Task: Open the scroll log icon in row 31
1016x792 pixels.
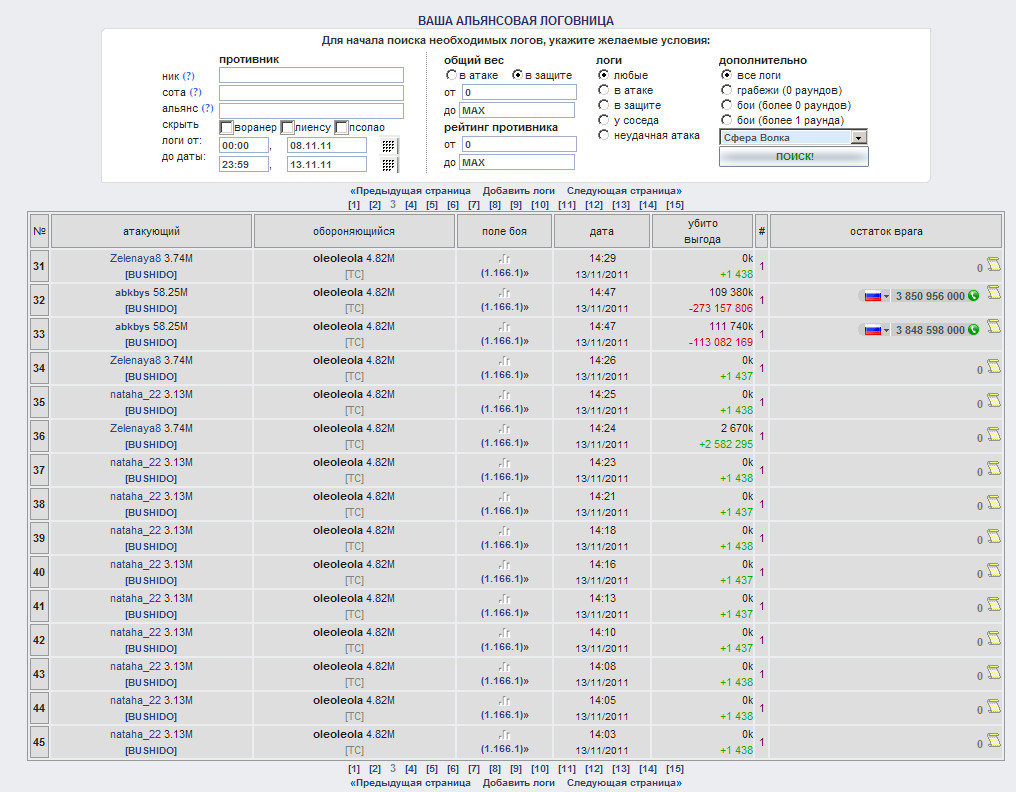Action: click(x=994, y=264)
